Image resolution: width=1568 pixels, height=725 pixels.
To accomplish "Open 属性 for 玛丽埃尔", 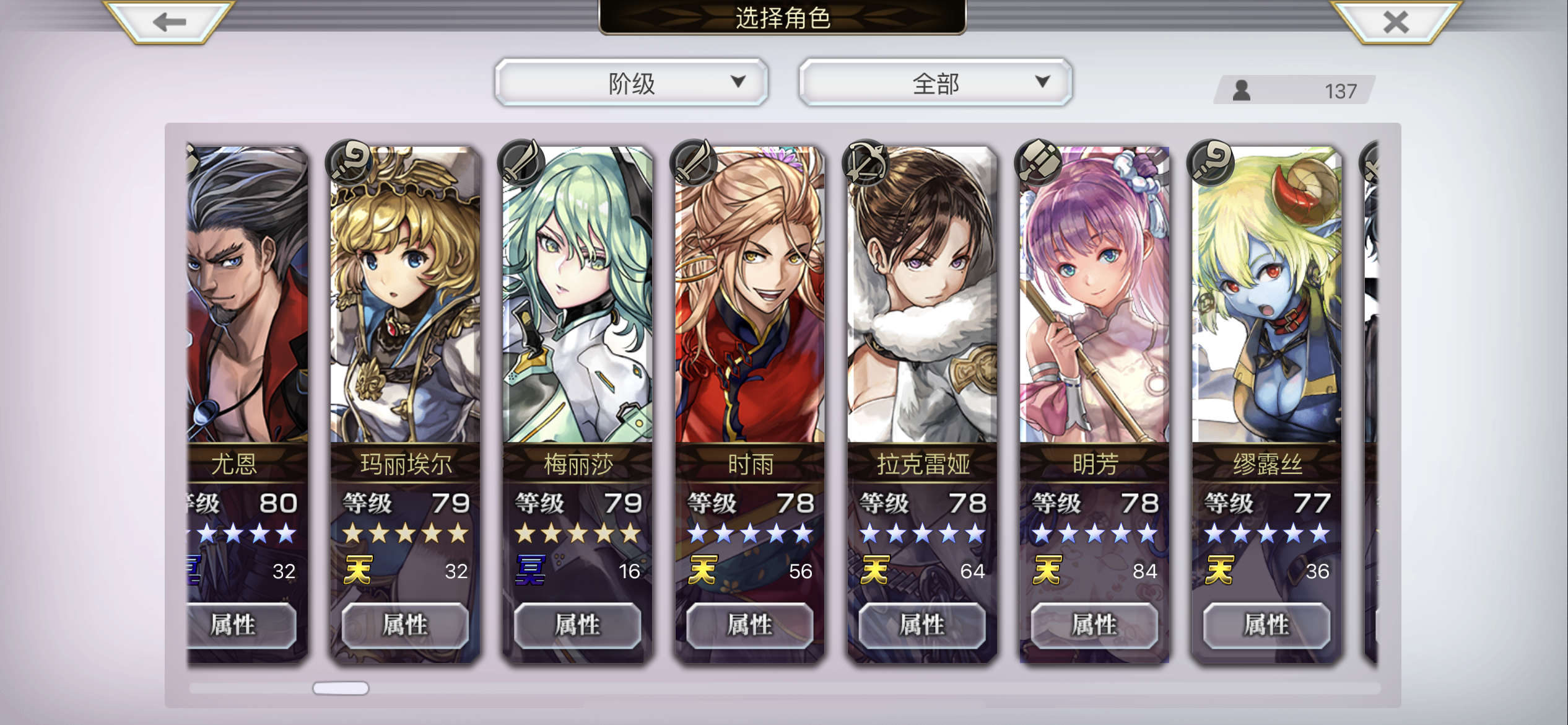I will pyautogui.click(x=405, y=625).
